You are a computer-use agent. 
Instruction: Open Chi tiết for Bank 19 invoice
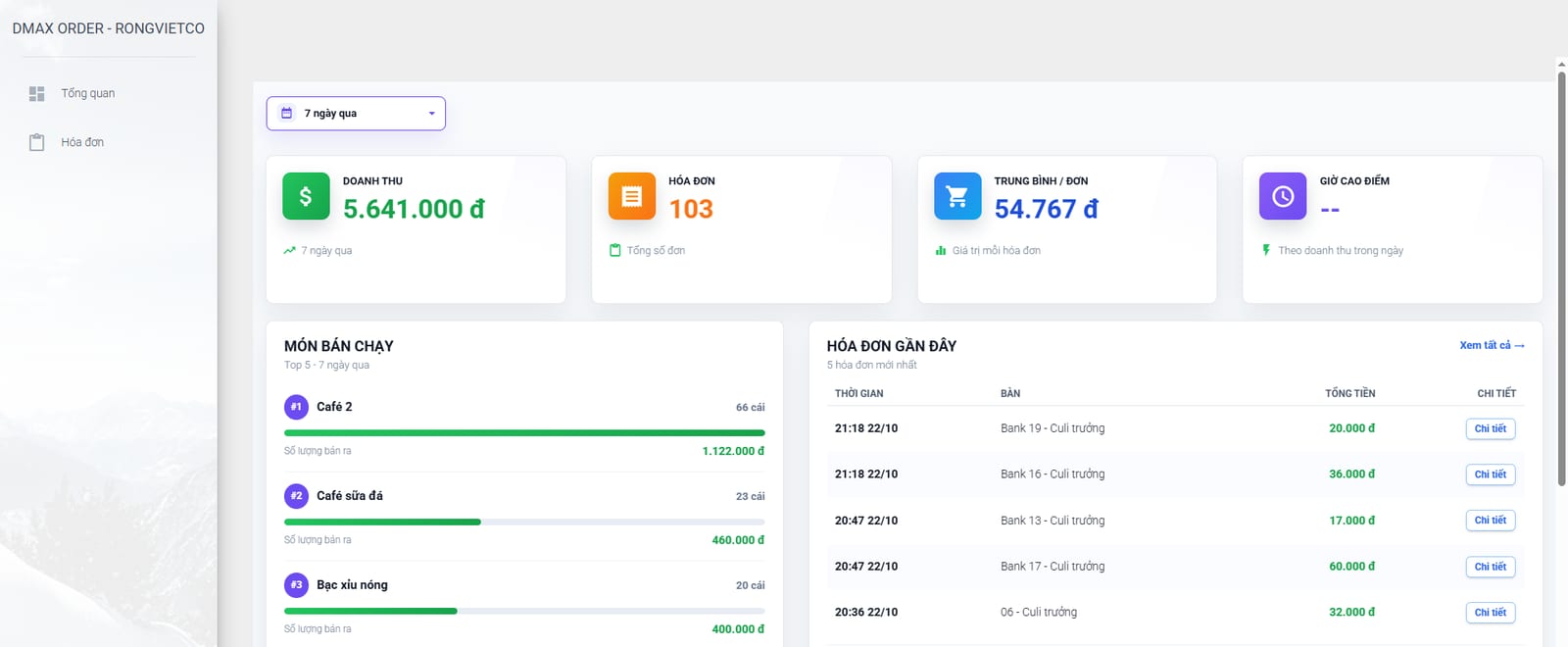click(x=1491, y=428)
